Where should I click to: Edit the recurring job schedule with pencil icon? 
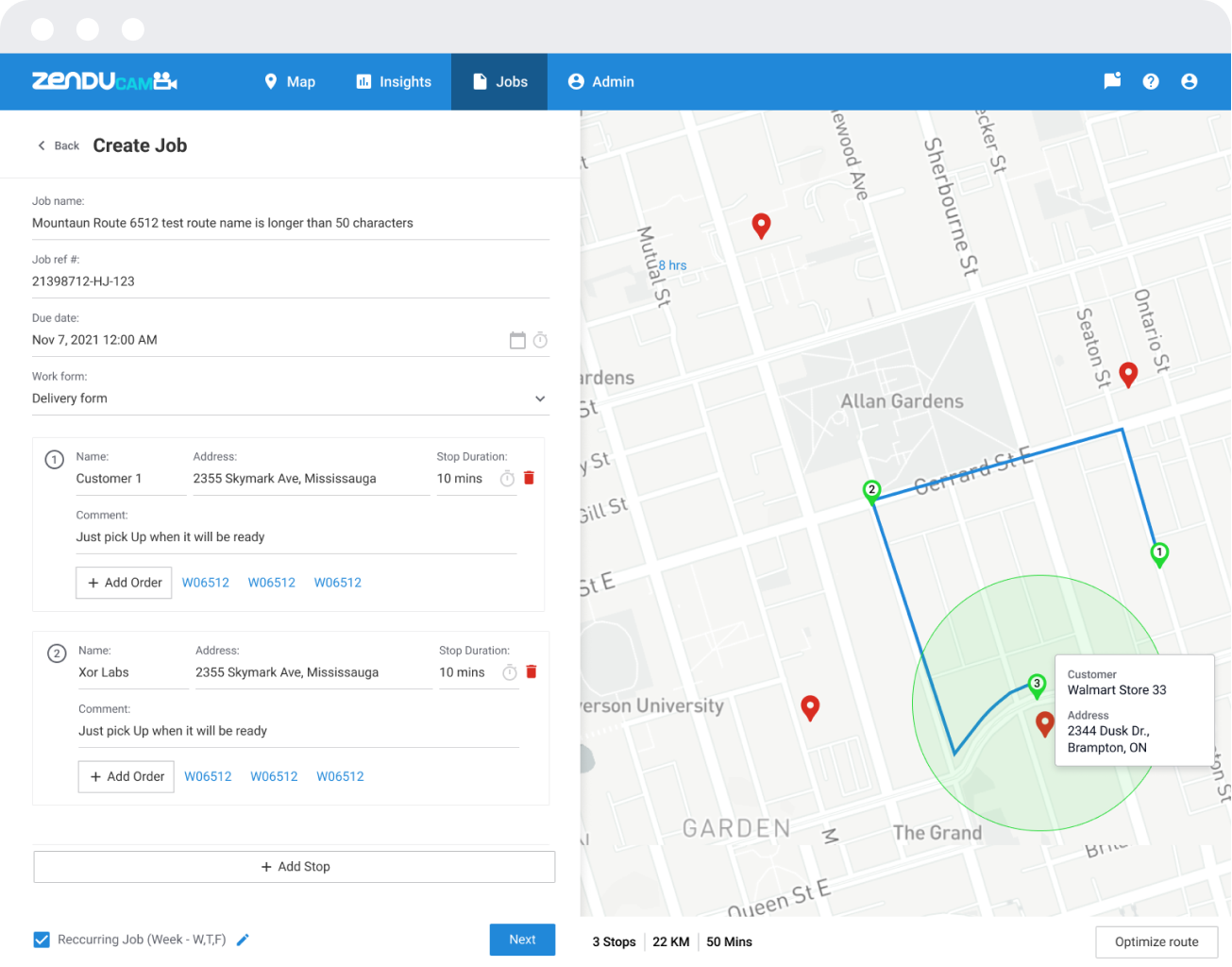(243, 940)
